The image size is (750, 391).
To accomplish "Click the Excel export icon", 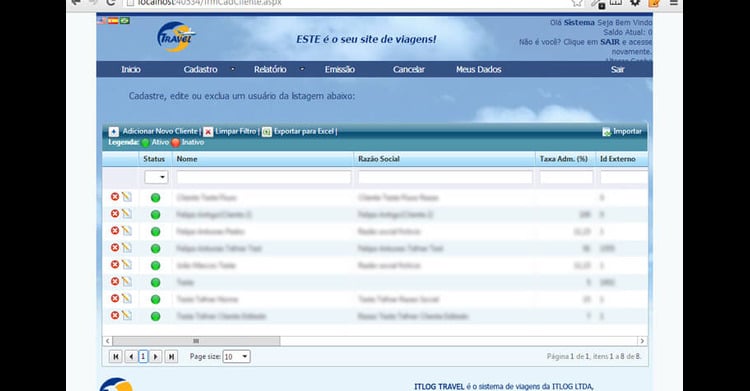I will (267, 132).
